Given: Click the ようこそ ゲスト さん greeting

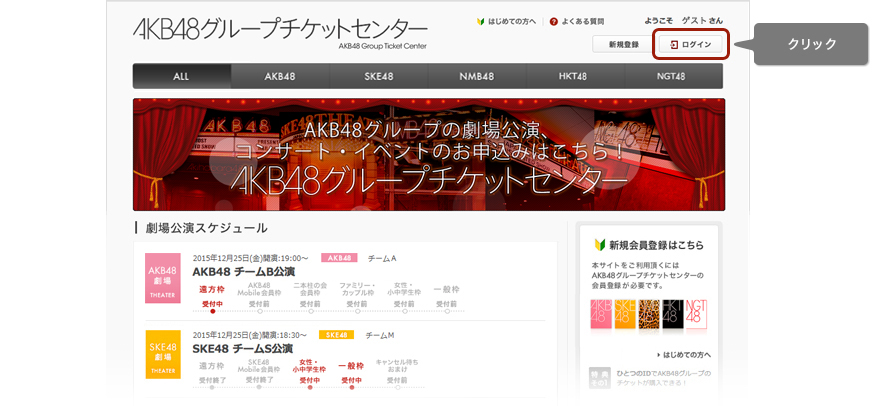Looking at the screenshot, I should 684,20.
